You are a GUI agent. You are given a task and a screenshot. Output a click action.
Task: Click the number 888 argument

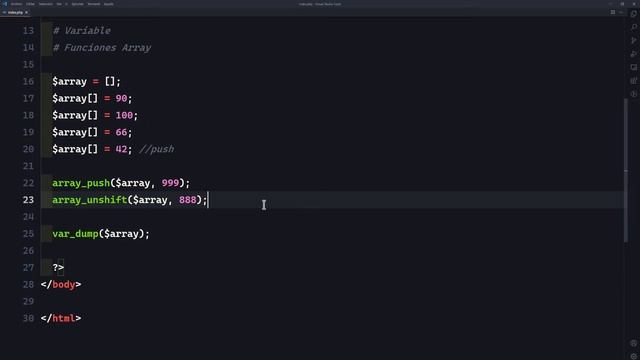188,200
